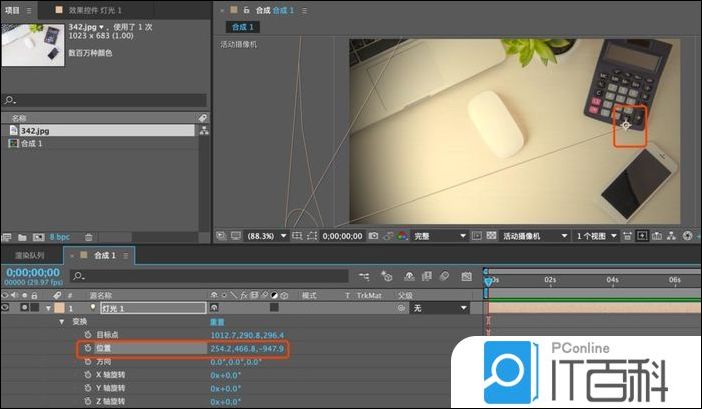Image resolution: width=702 pixels, height=409 pixels.
Task: Click the delete trash icon in project panel
Action: pyautogui.click(x=88, y=237)
